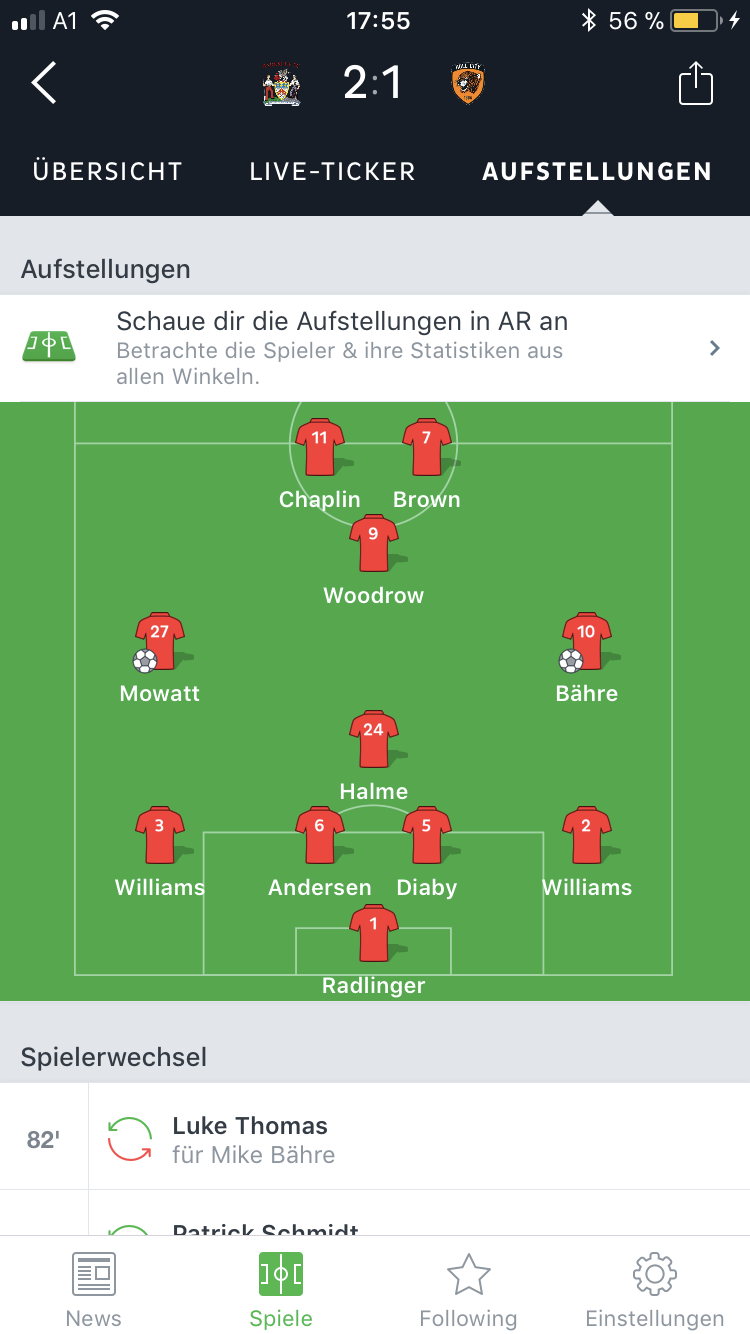Open Einstellungen gear in the bottom bar
This screenshot has height=1334, width=750.
coord(655,1289)
